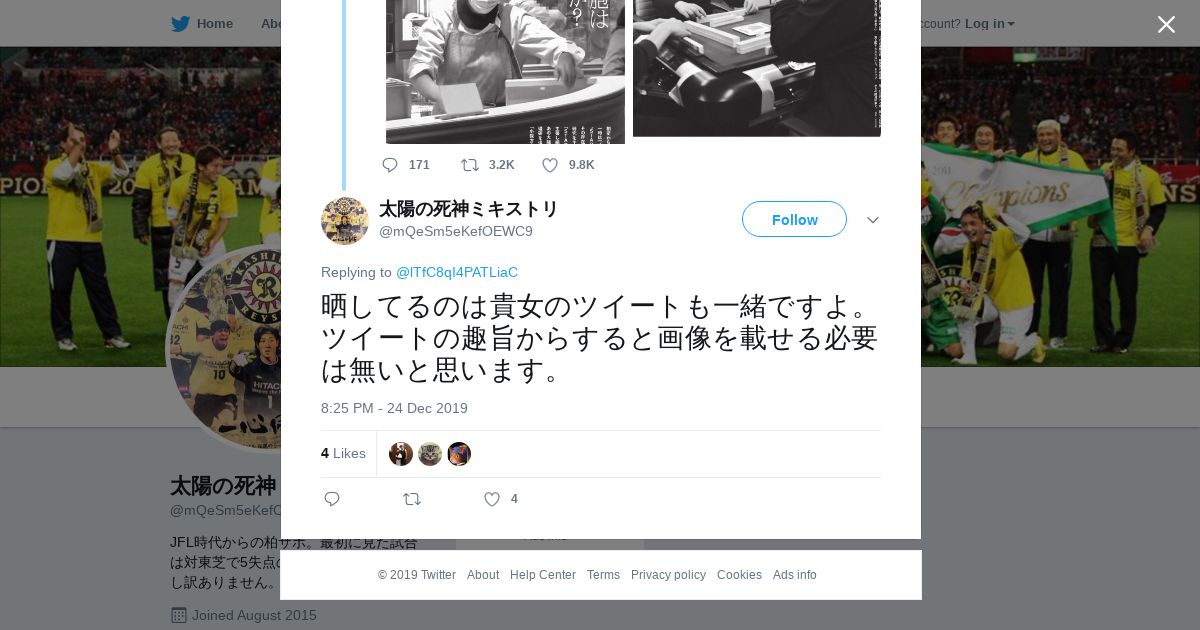The width and height of the screenshot is (1200, 630).
Task: Open the @lTfC8qI4PATLiaC profile link
Action: (457, 272)
